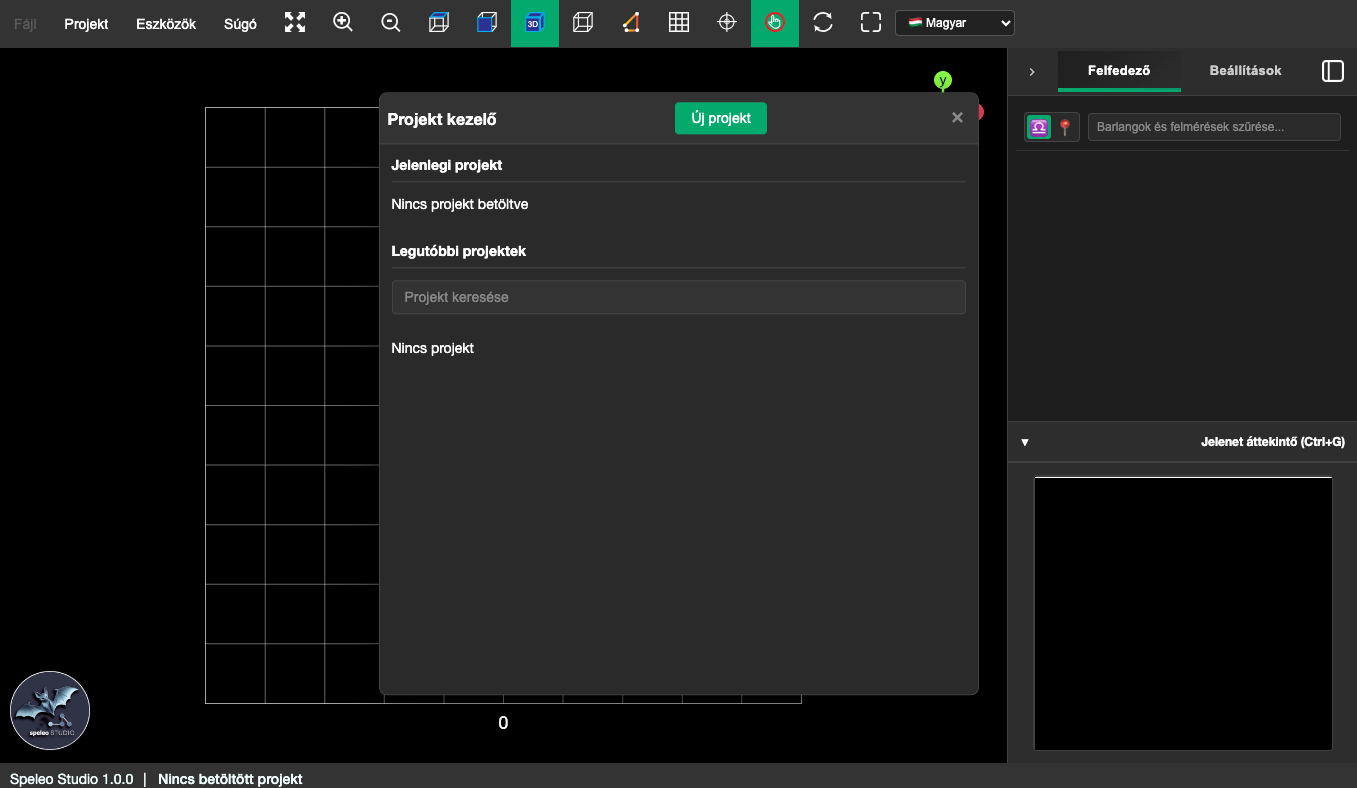Screen dimensions: 1357x788
Task: Click the fit-to-screen arrows icon
Action: tap(295, 23)
